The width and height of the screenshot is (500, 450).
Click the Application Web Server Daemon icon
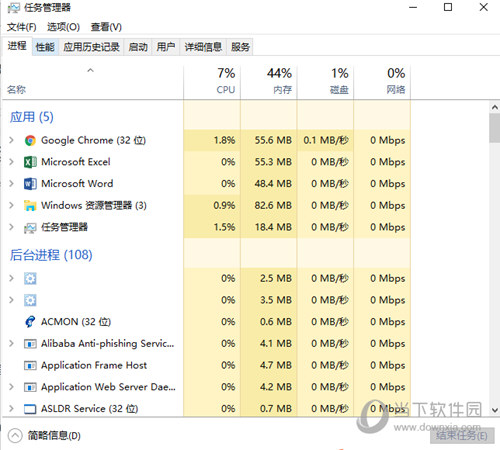(30, 387)
